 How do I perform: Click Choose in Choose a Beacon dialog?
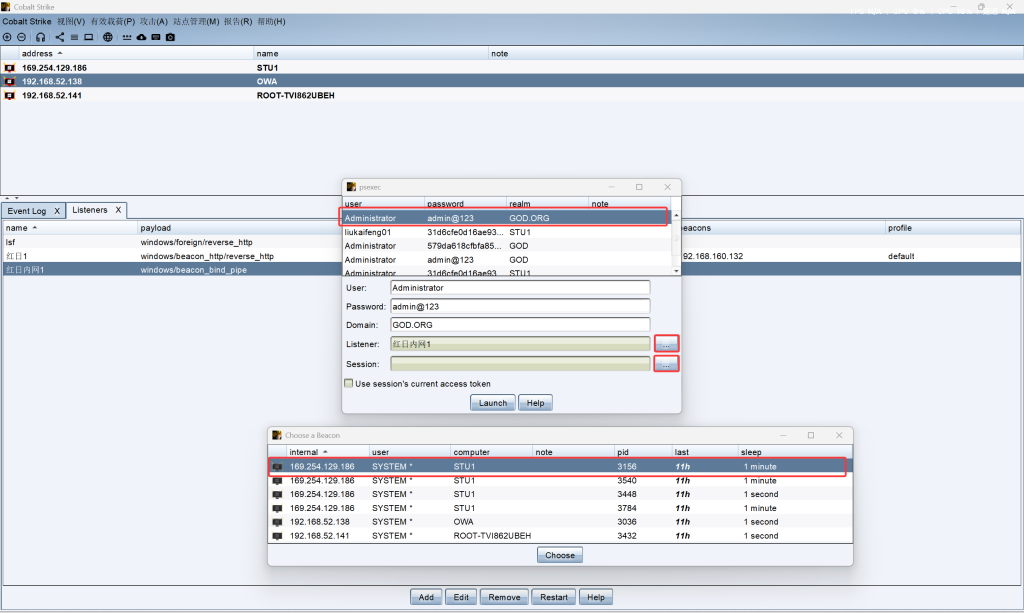560,555
